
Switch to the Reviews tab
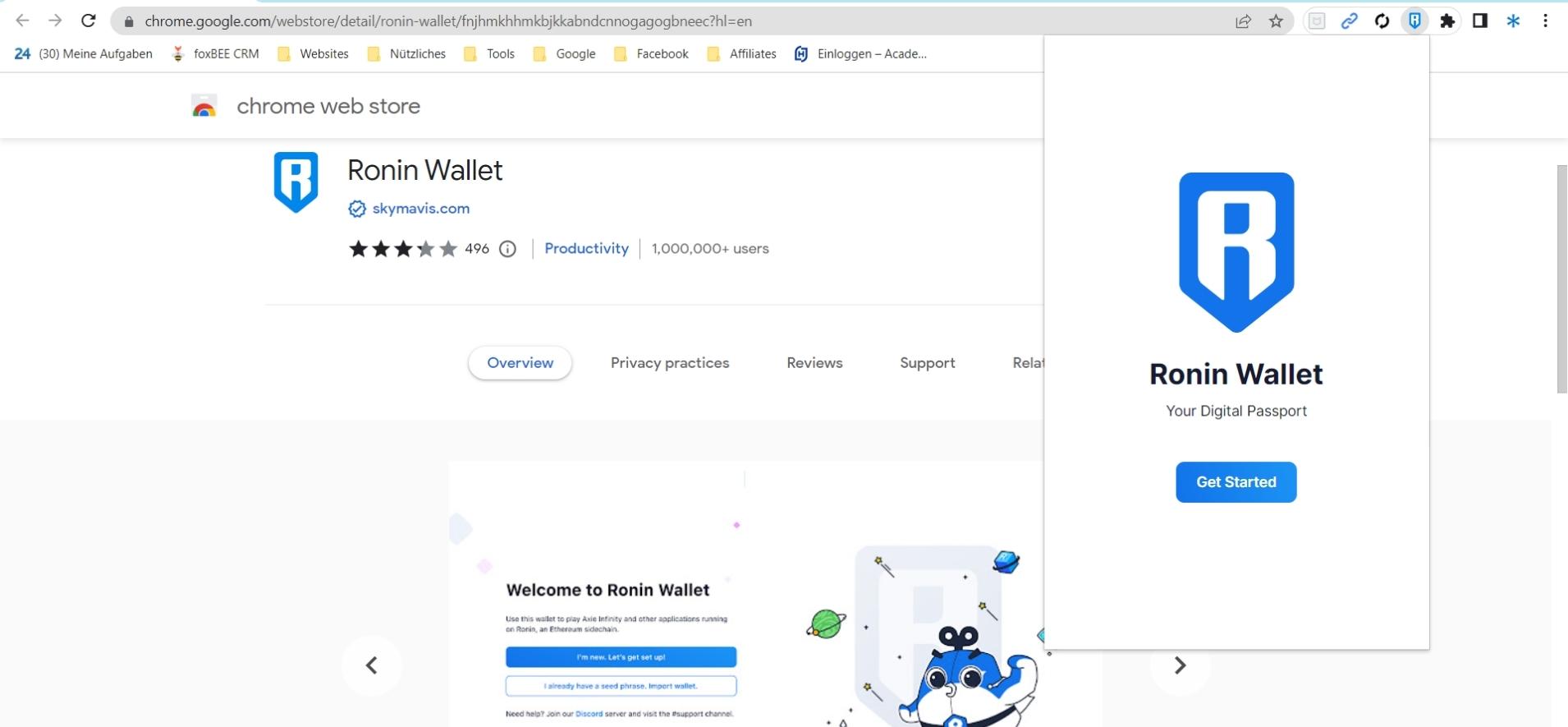(x=814, y=363)
